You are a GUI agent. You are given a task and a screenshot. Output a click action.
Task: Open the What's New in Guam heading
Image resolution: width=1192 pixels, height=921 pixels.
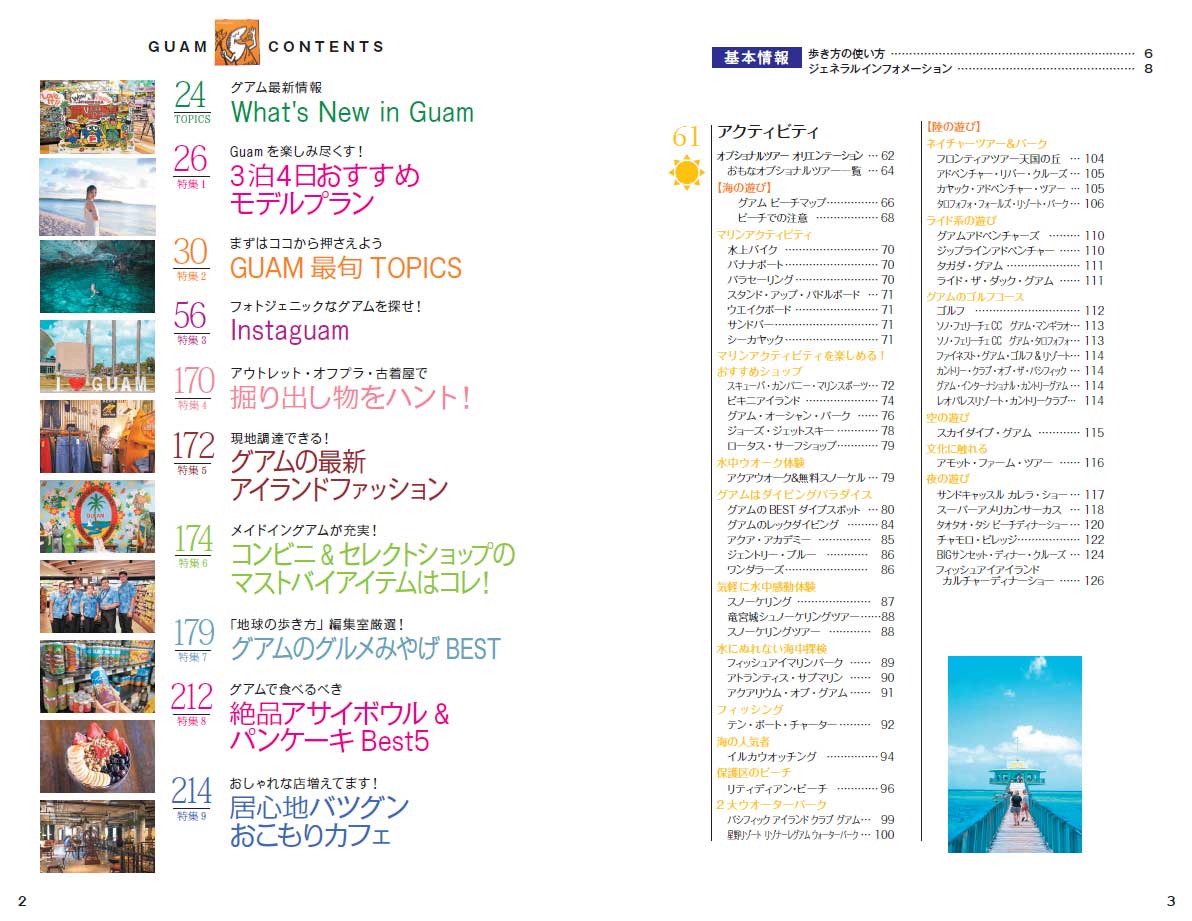coord(352,112)
